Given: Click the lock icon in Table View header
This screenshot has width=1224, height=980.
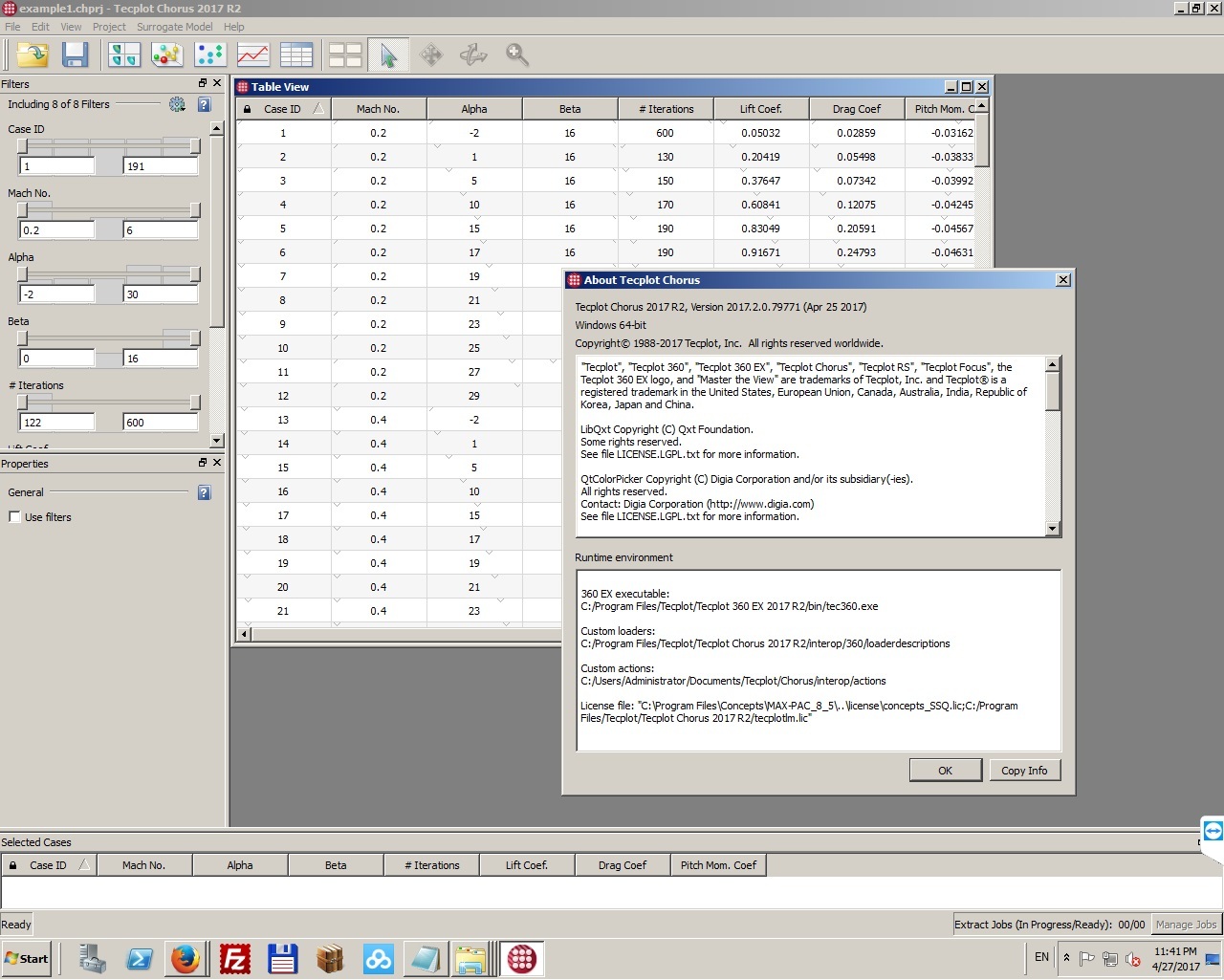Looking at the screenshot, I should point(247,109).
